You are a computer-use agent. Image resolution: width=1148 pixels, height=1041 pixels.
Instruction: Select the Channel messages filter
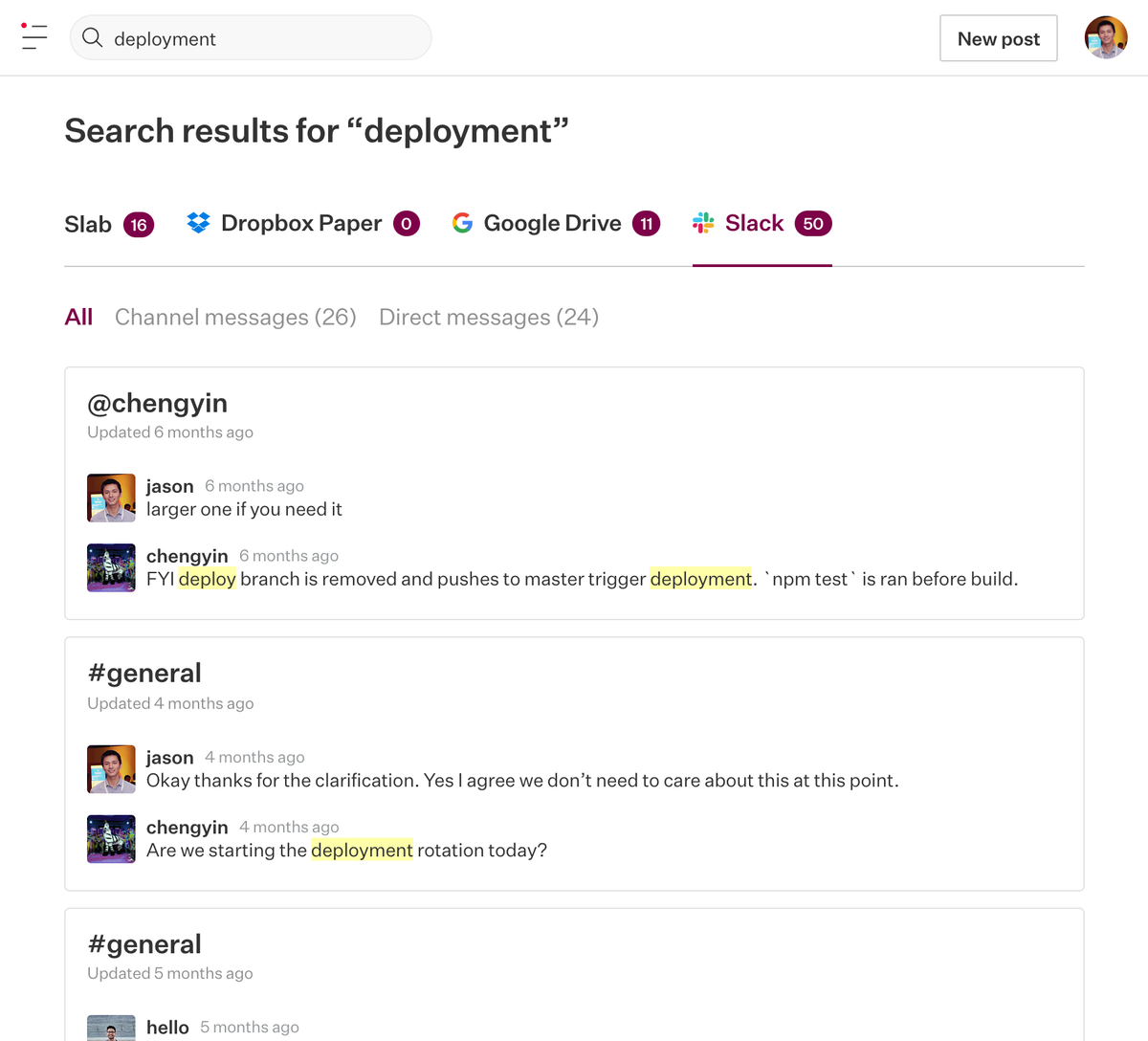click(x=234, y=317)
